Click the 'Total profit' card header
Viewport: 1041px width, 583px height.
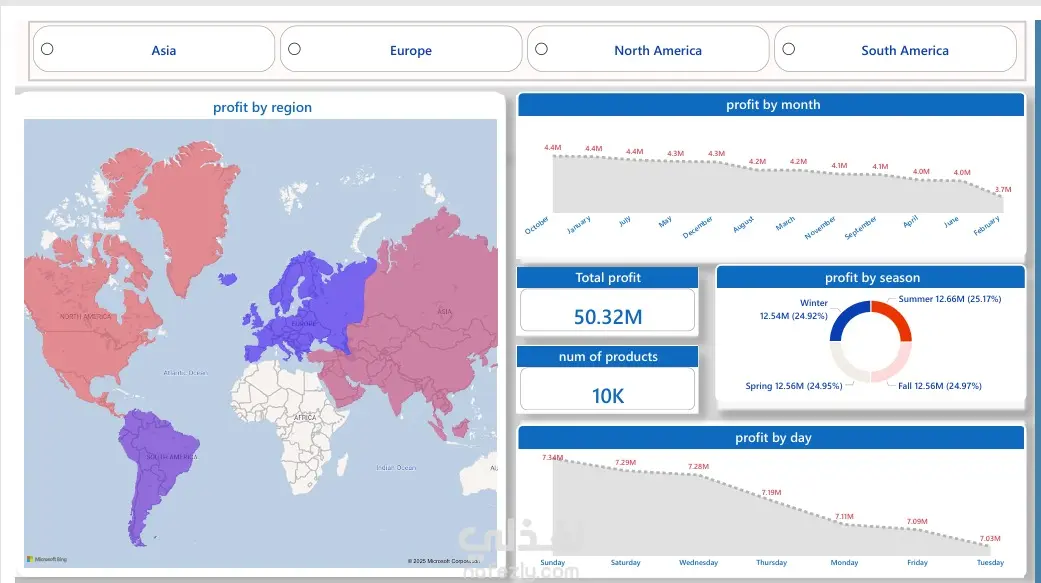tap(607, 278)
